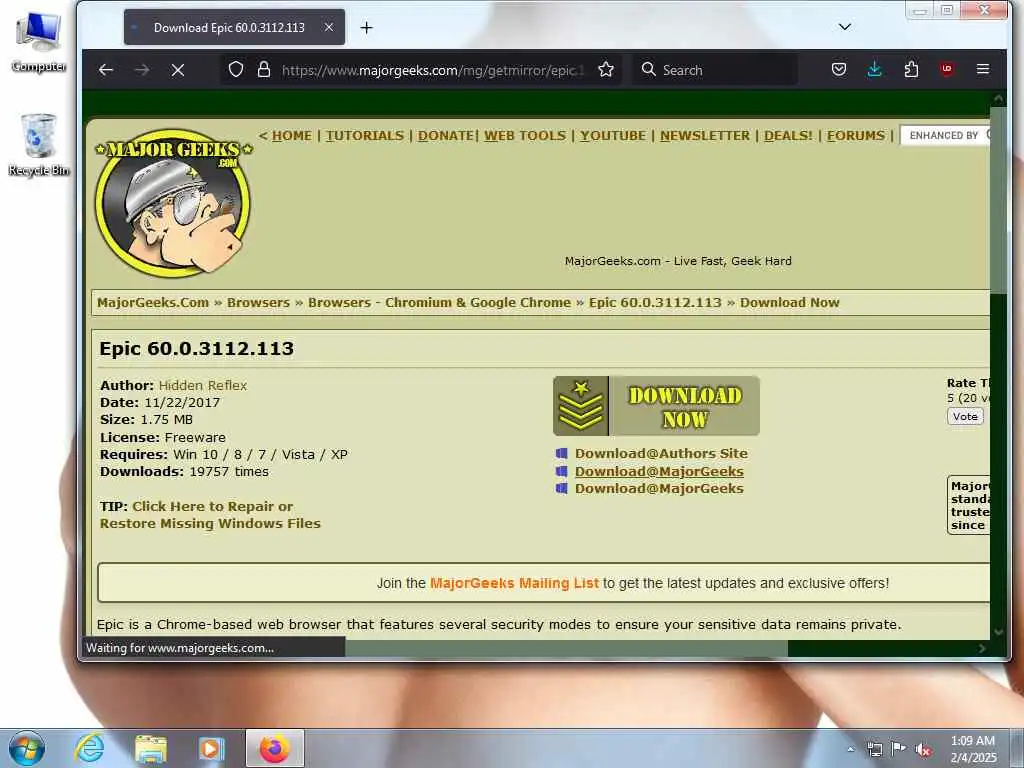This screenshot has height=768, width=1024.
Task: Click the horizontal page scrollbar
Action: pos(566,648)
